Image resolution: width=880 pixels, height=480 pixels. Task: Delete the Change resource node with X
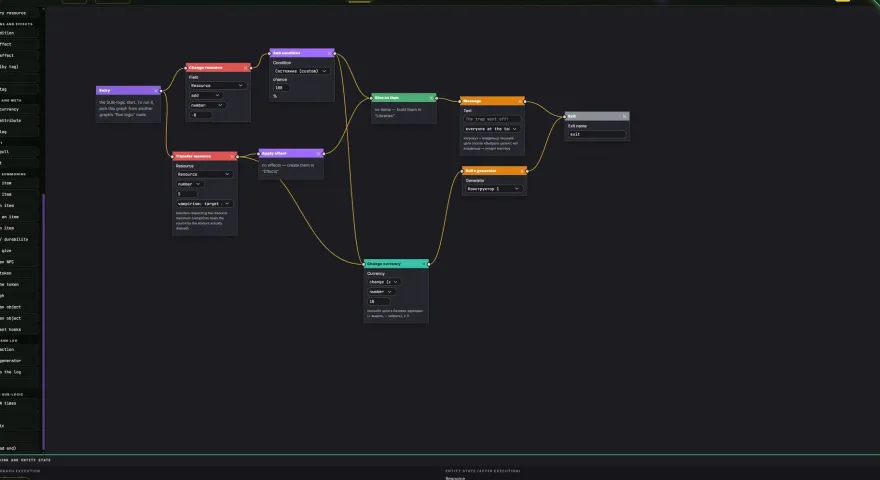click(245, 67)
